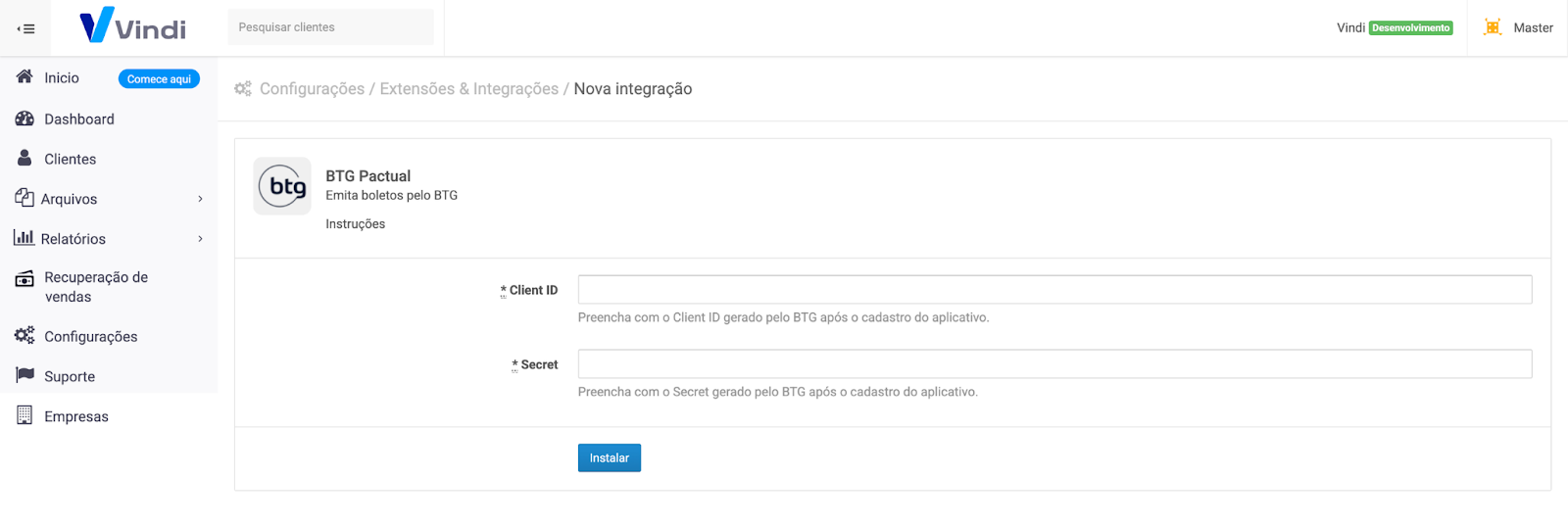This screenshot has width=1568, height=527.
Task: Open Dashboard via its gauge icon
Action: 24,119
